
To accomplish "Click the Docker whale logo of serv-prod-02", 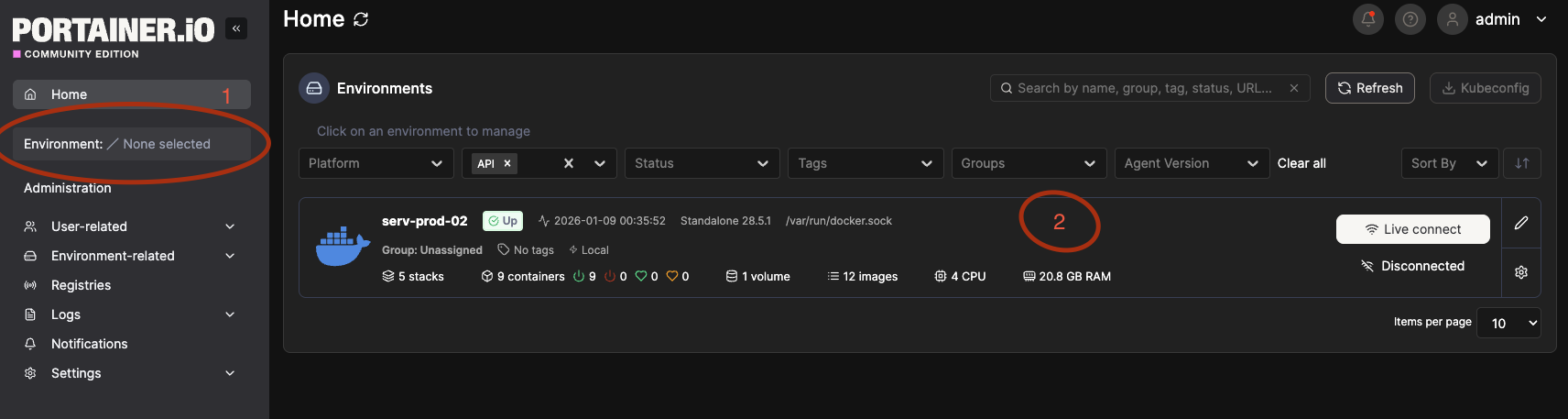I will click(343, 246).
